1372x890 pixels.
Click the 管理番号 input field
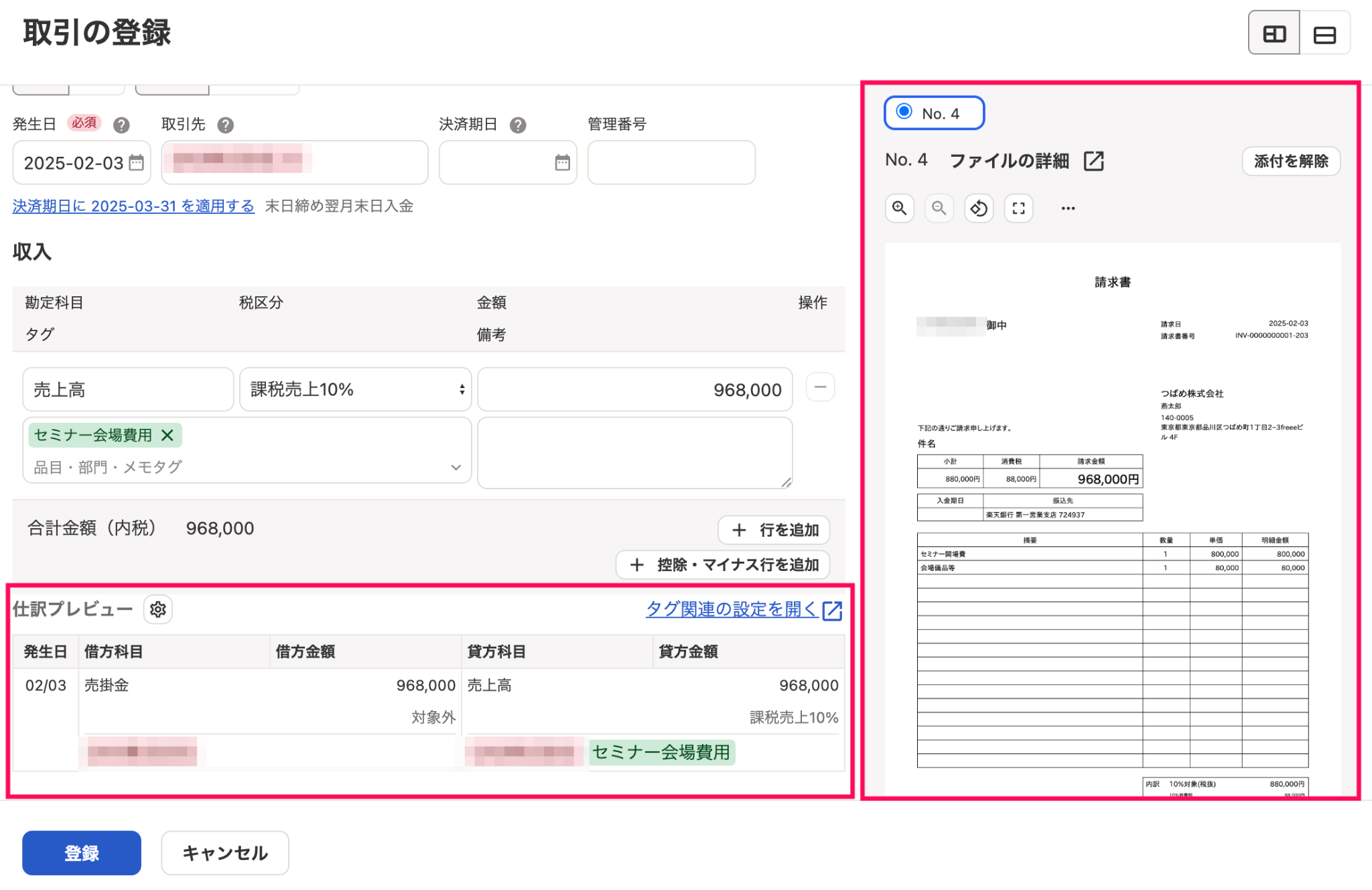tap(671, 162)
